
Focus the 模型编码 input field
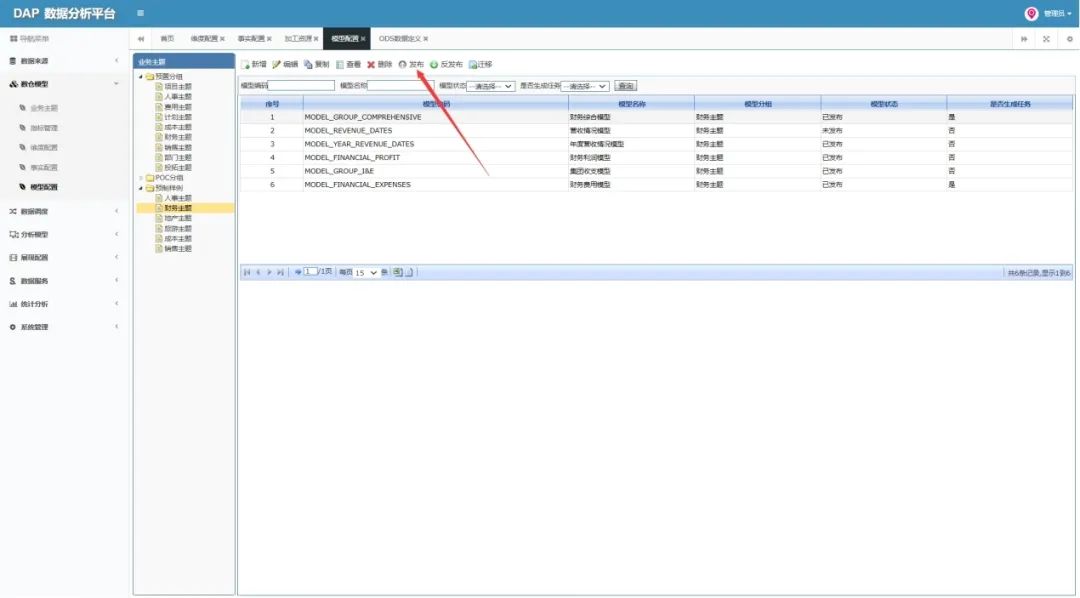point(301,86)
